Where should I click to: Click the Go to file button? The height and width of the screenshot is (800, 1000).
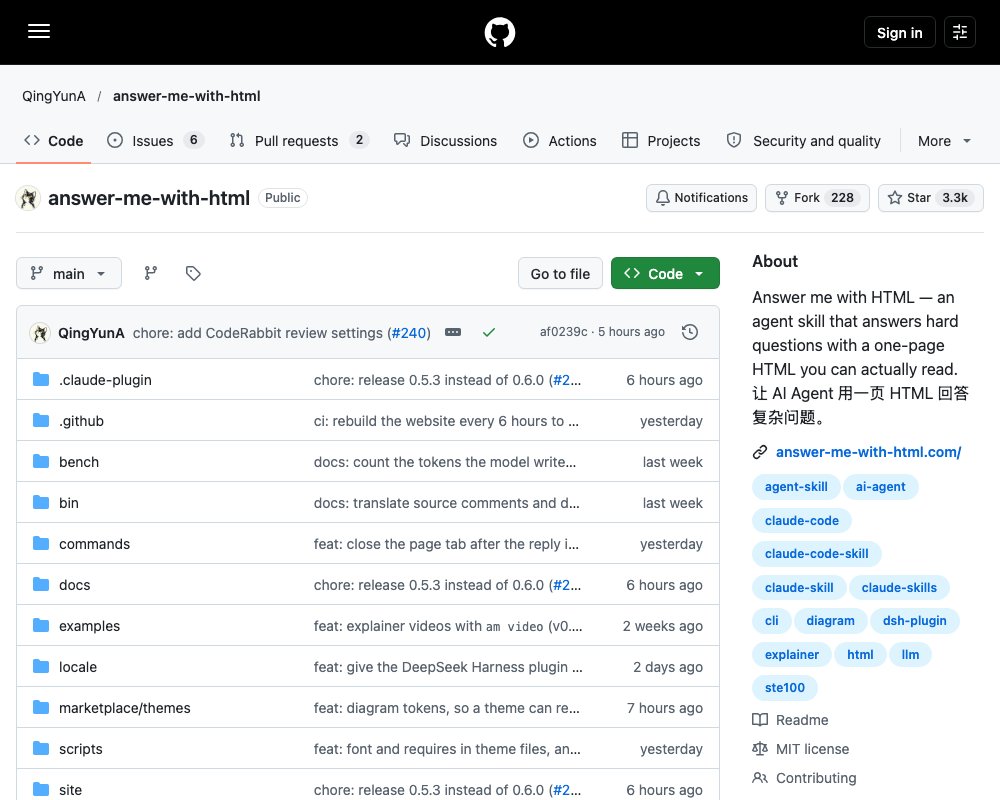[x=560, y=273]
